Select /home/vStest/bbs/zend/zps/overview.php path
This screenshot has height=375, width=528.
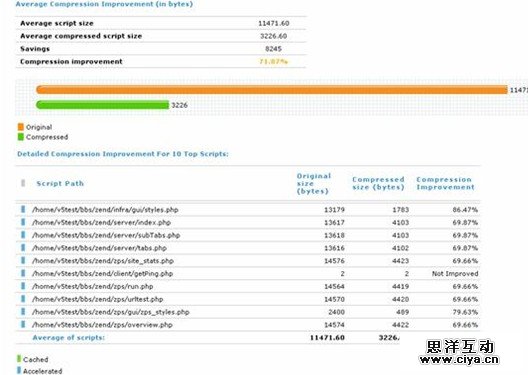click(x=102, y=325)
